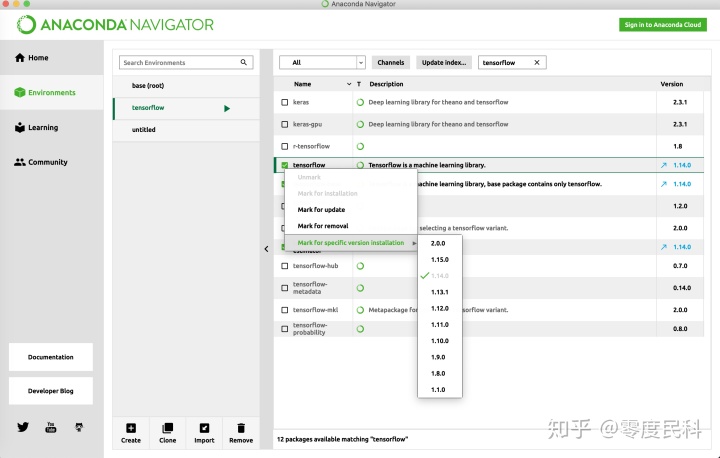The width and height of the screenshot is (720, 458).
Task: Check the tensorflow-metadata package checkbox
Action: point(285,288)
